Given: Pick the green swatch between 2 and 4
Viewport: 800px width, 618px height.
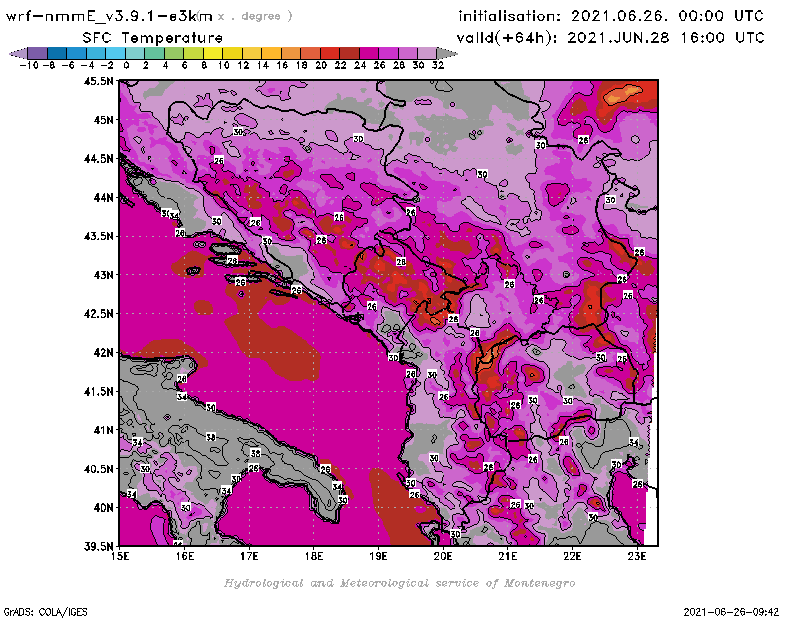Looking at the screenshot, I should click(x=154, y=53).
